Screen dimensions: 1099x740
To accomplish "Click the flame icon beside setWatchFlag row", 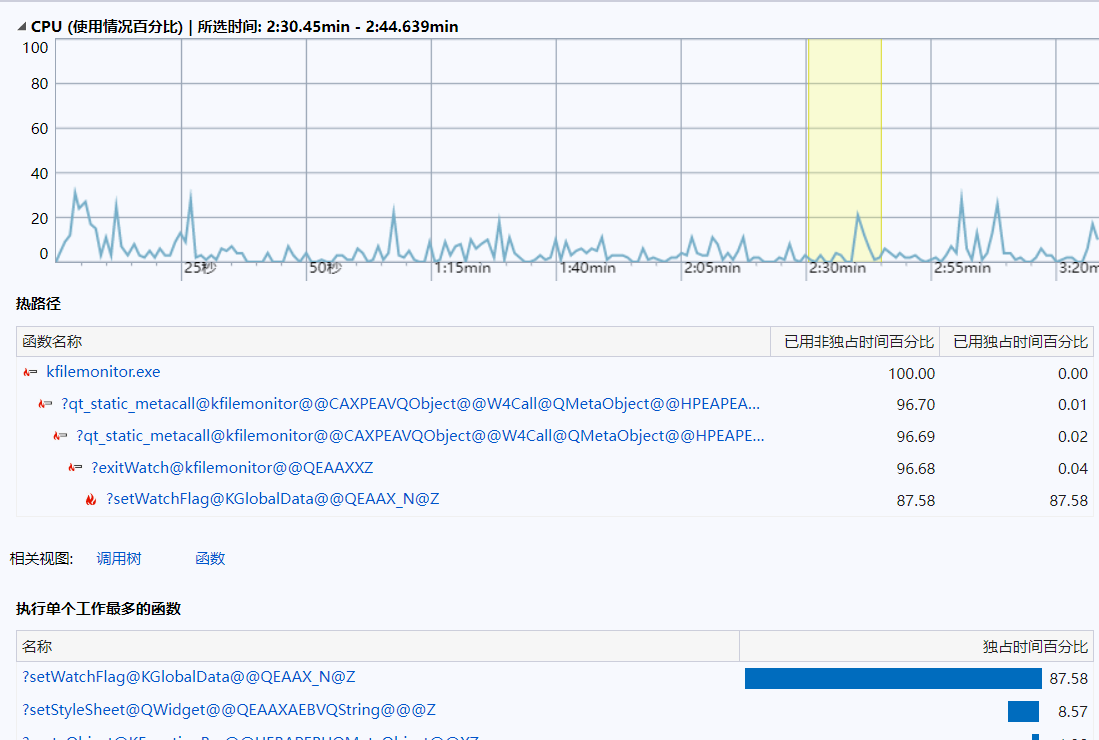I will [91, 500].
